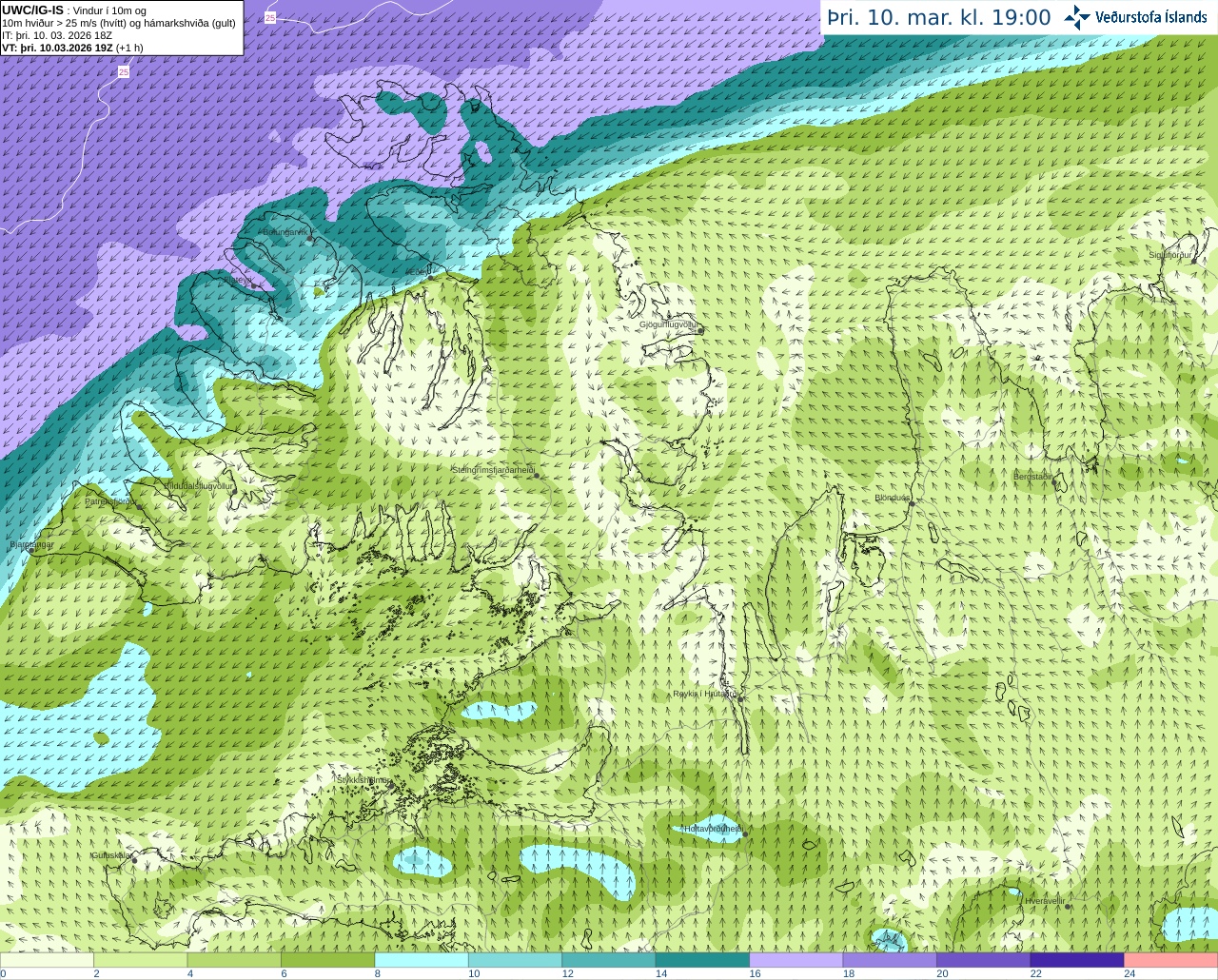The image size is (1218, 980).
Task: Click the VT valid time line 19Z
Action: [x=72, y=48]
